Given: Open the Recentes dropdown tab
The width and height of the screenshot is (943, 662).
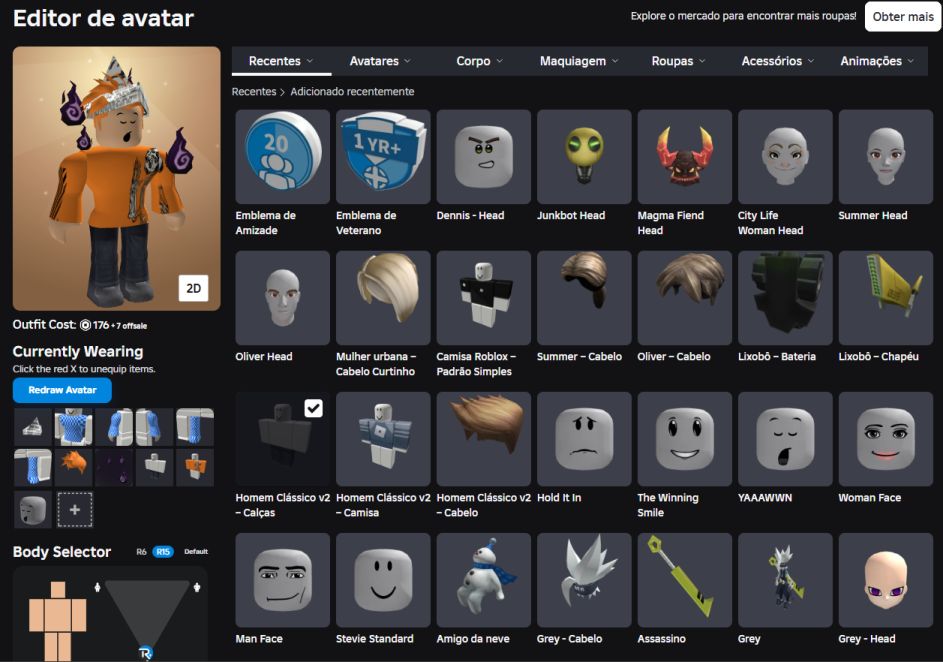Looking at the screenshot, I should click(x=281, y=61).
